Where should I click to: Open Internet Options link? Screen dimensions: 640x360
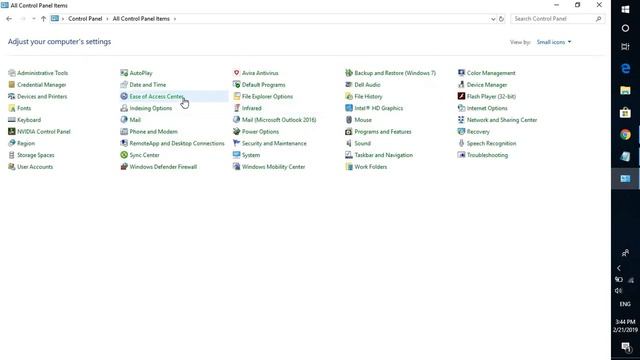coord(487,108)
